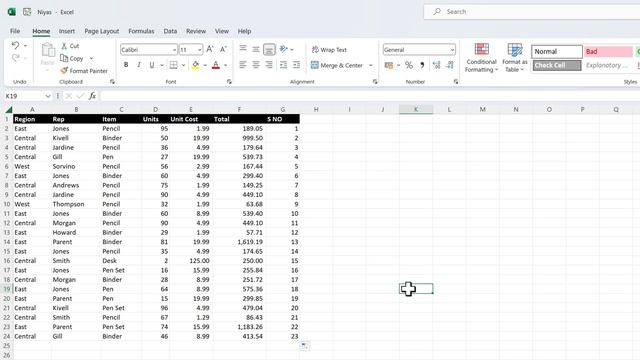The width and height of the screenshot is (640, 360).
Task: Apply the red Font Color icon
Action: point(216,65)
